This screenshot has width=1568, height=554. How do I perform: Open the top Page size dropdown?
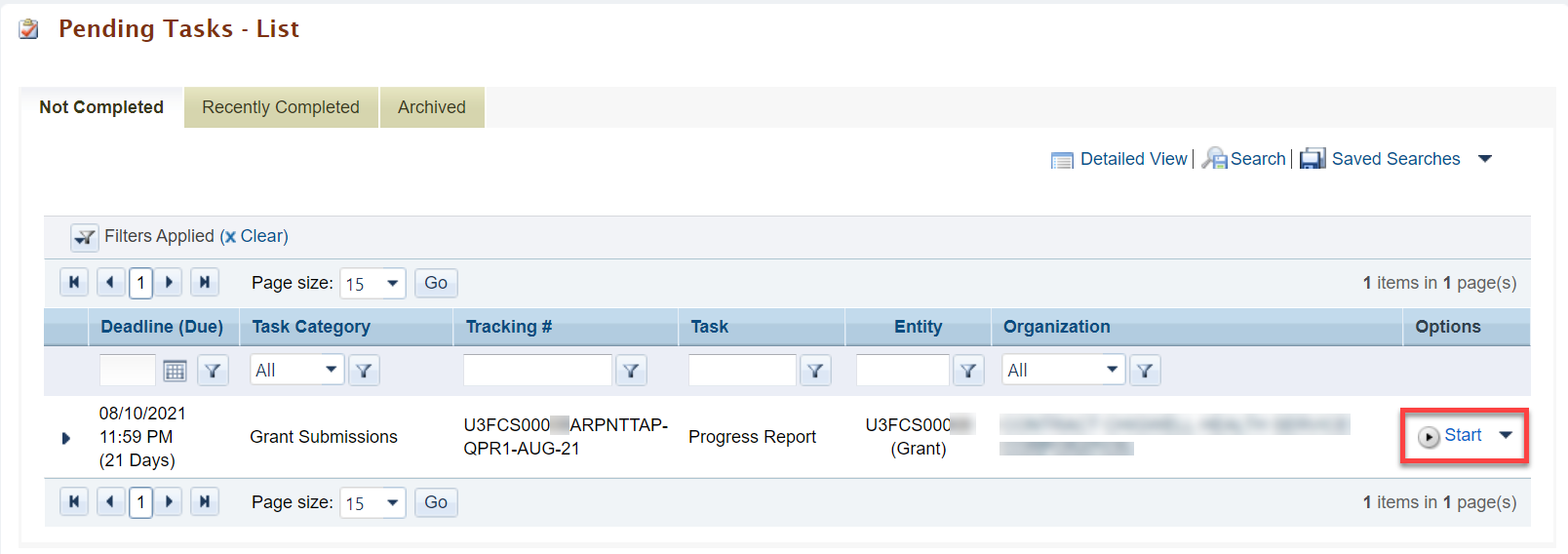pyautogui.click(x=372, y=283)
